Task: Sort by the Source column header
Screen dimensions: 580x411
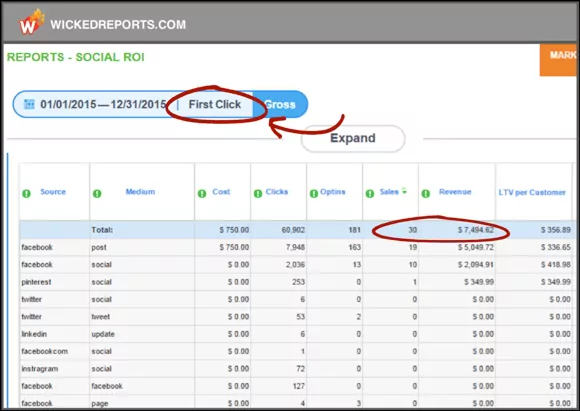Action: point(53,192)
